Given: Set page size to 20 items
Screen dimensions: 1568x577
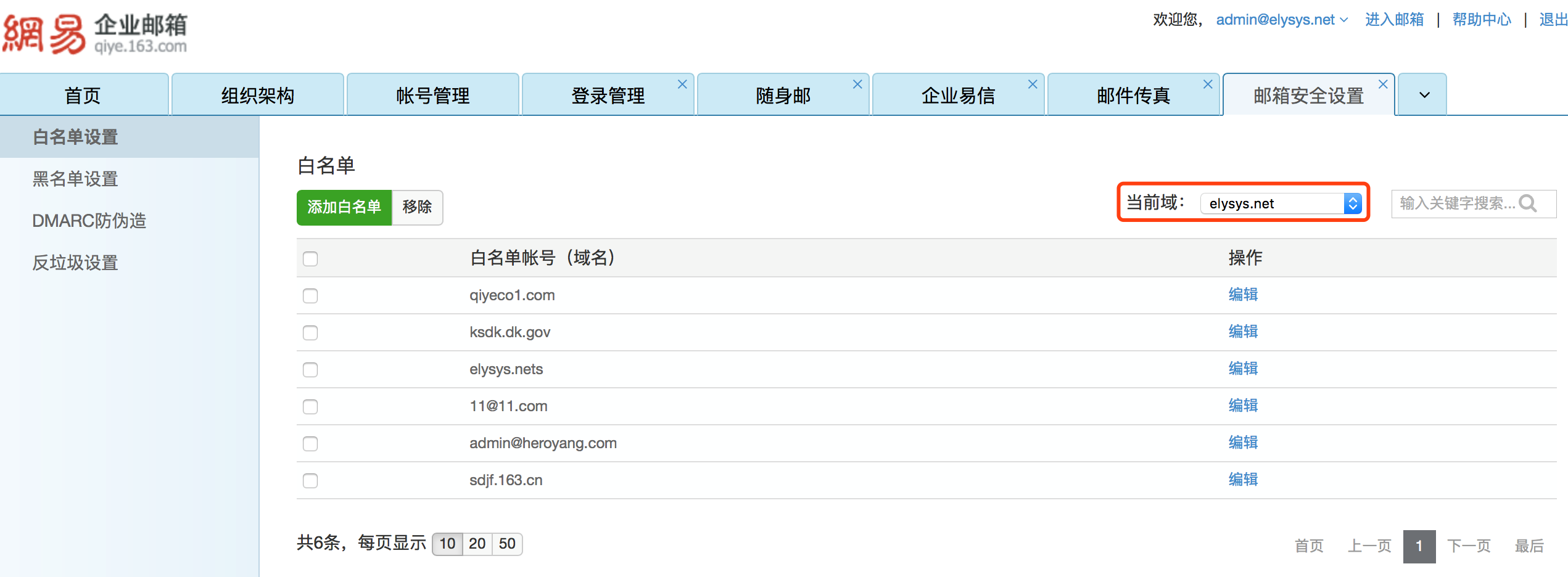Looking at the screenshot, I should tap(477, 544).
